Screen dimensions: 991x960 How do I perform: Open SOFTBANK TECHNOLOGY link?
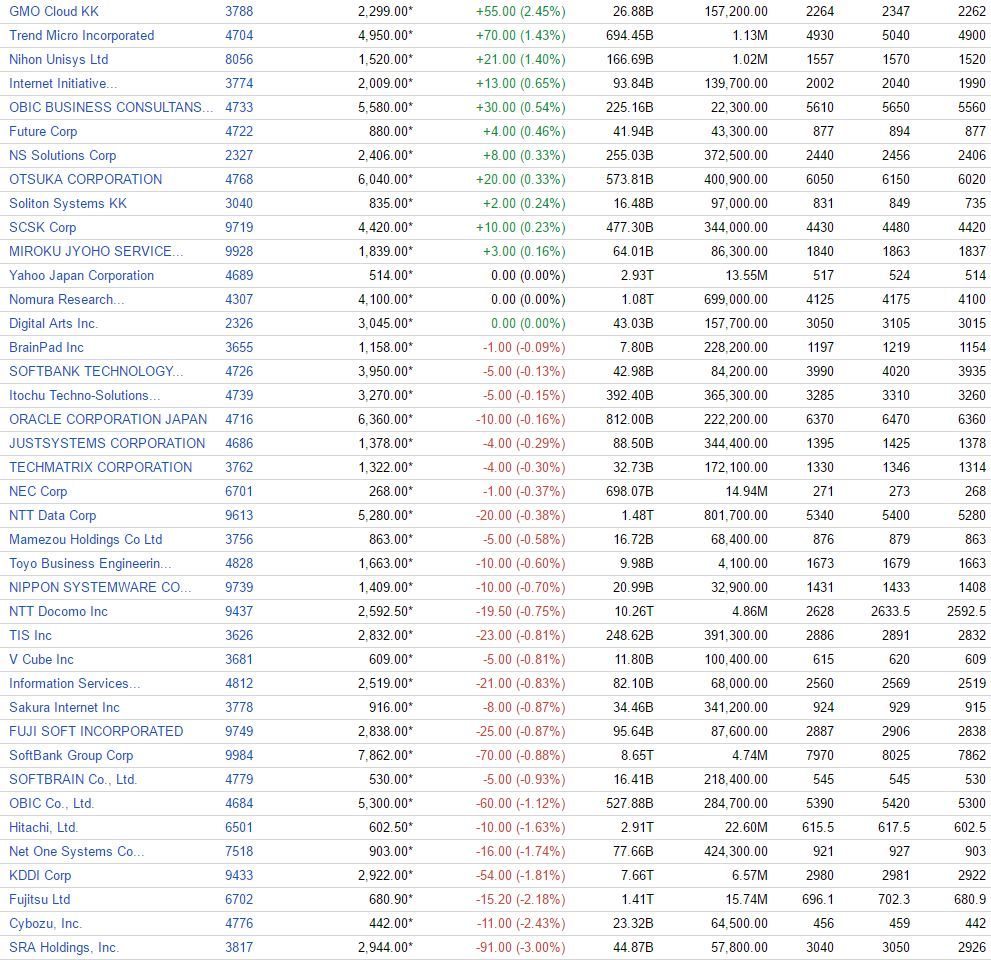(96, 372)
